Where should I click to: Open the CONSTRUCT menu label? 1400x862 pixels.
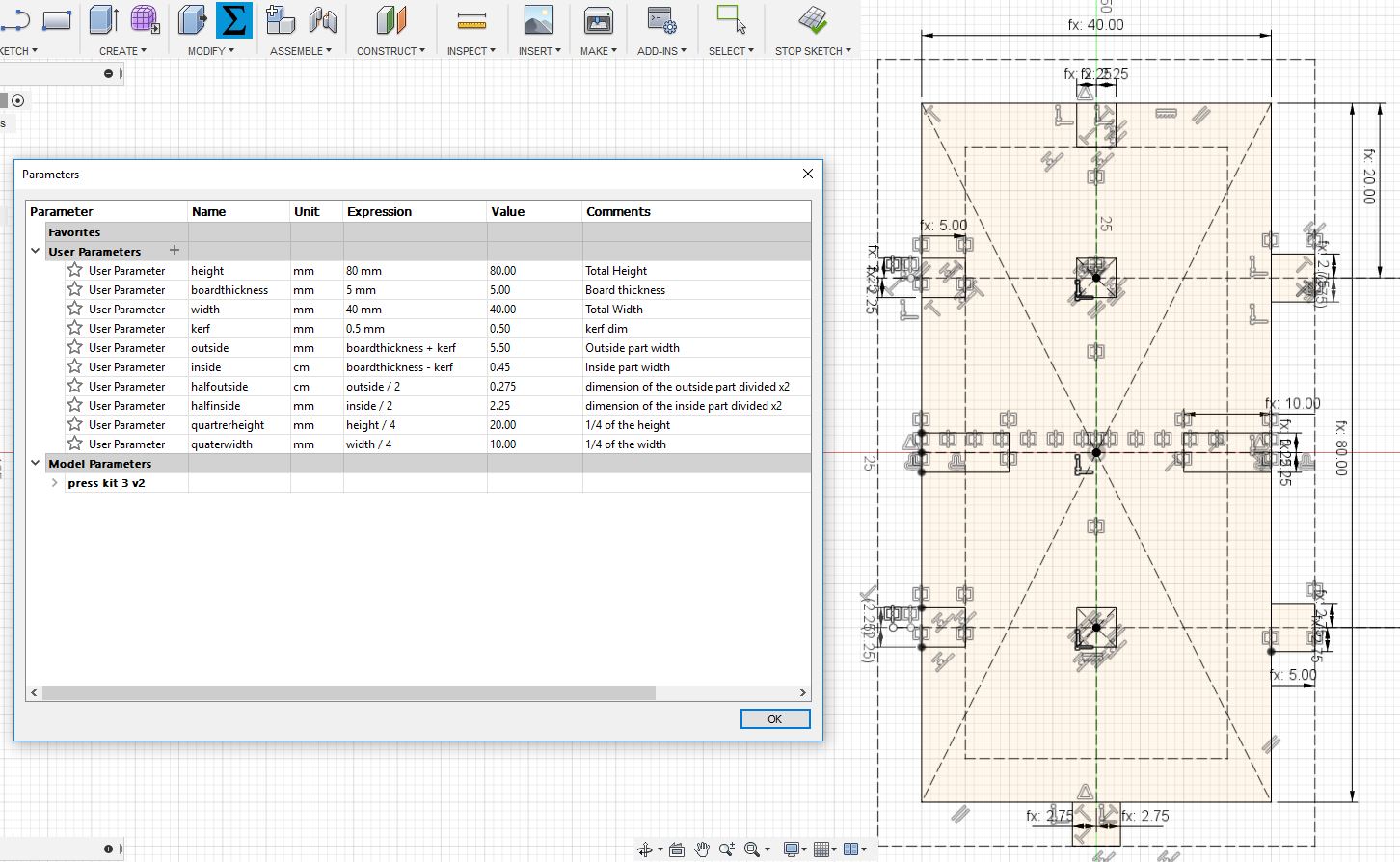[390, 51]
